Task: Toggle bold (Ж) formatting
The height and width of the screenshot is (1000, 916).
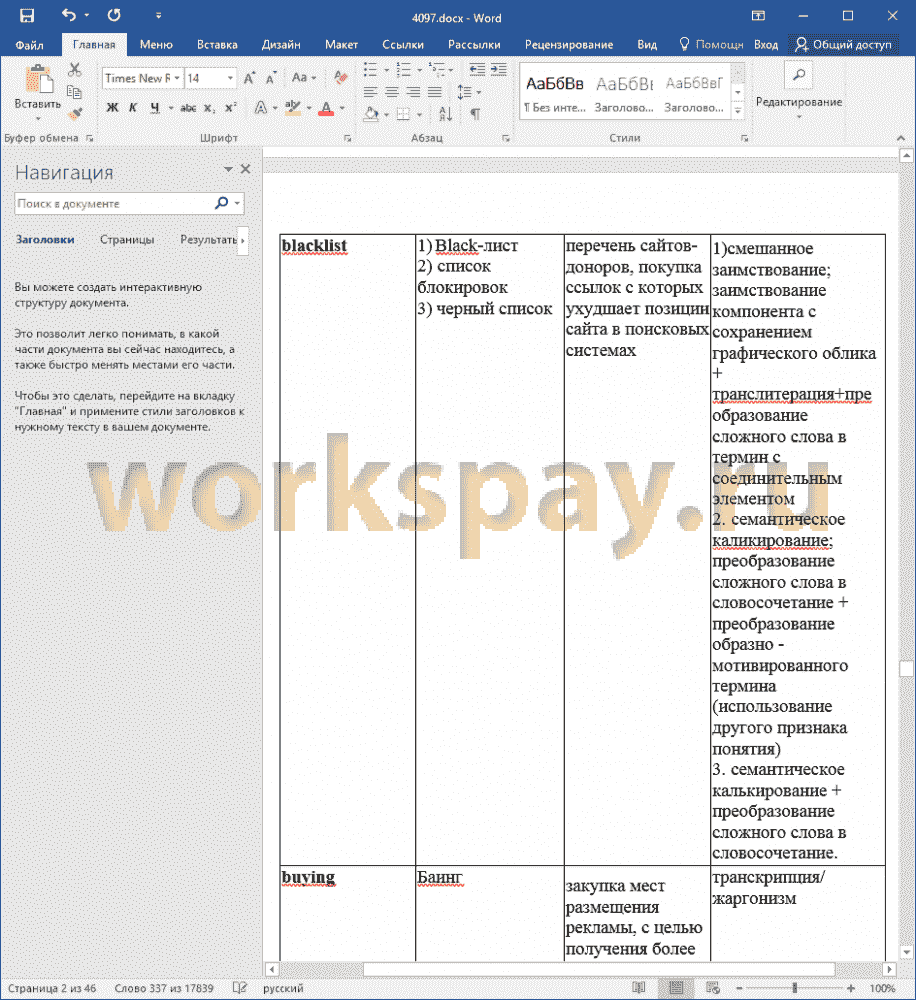Action: [x=112, y=108]
